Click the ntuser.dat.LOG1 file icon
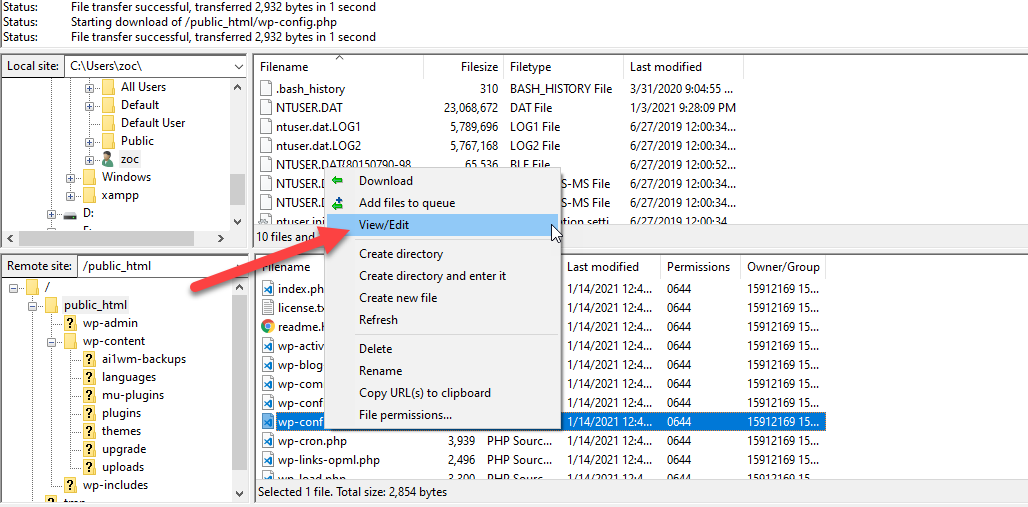 point(266,127)
